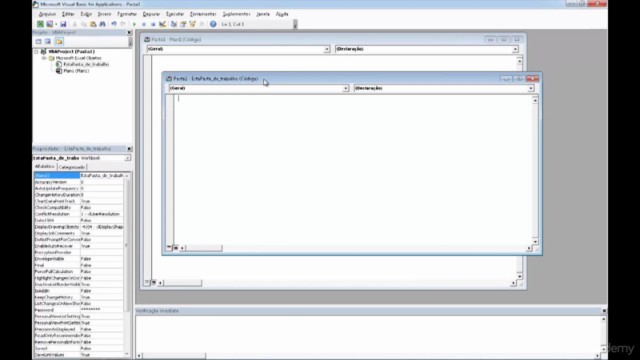Click View Object icon in Project panel
Viewport: 640px width, 360px height.
point(48,41)
